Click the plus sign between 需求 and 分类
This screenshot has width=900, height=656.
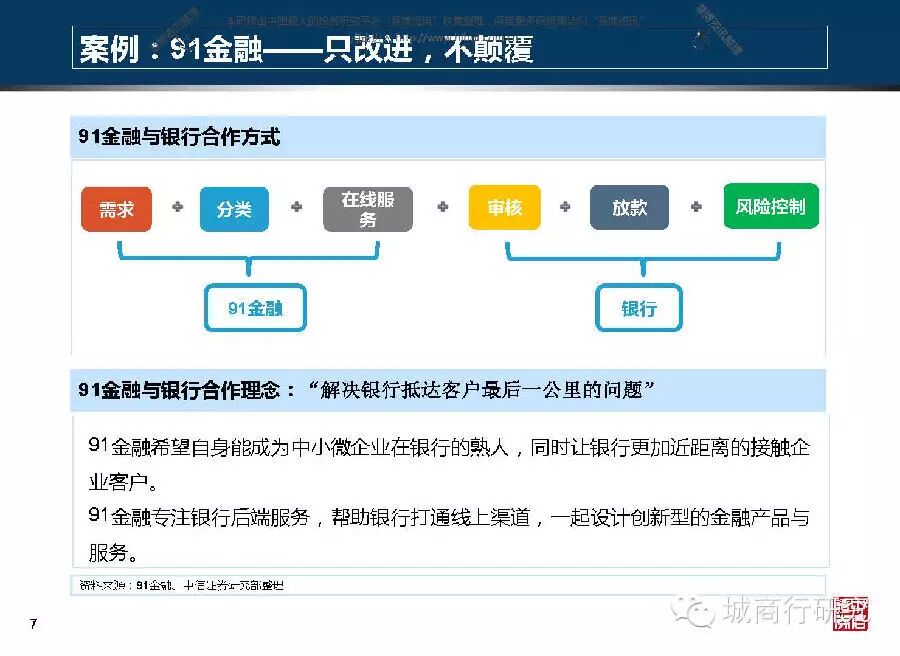[x=178, y=207]
